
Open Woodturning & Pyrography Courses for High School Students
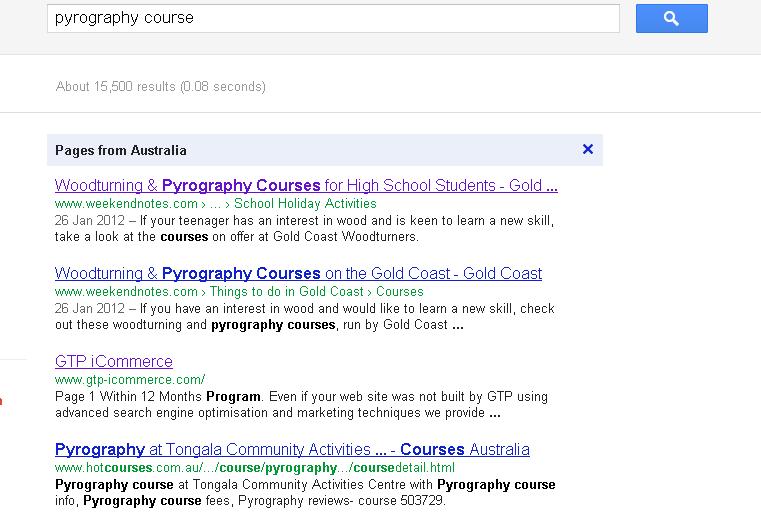[x=305, y=186]
